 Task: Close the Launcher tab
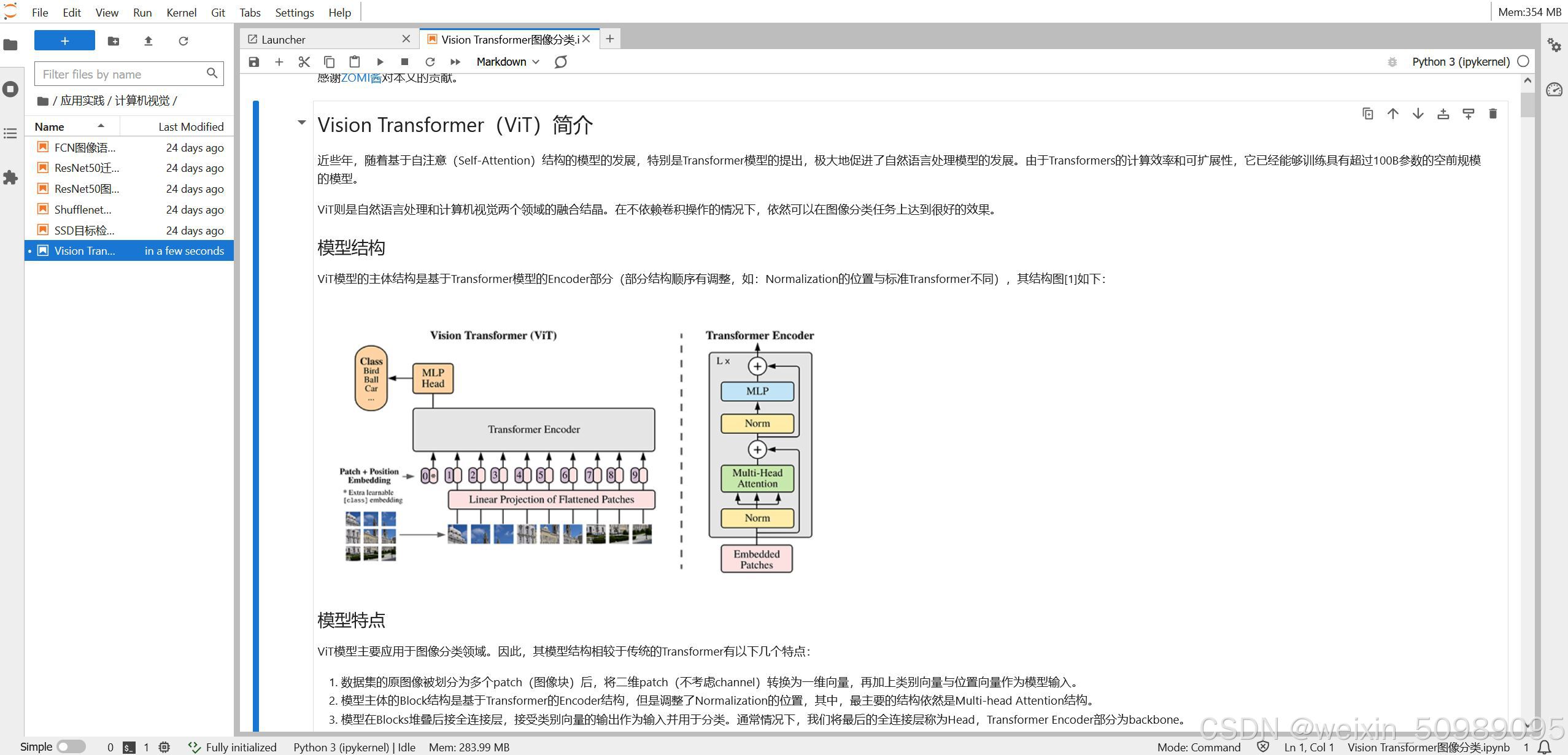pyautogui.click(x=406, y=39)
